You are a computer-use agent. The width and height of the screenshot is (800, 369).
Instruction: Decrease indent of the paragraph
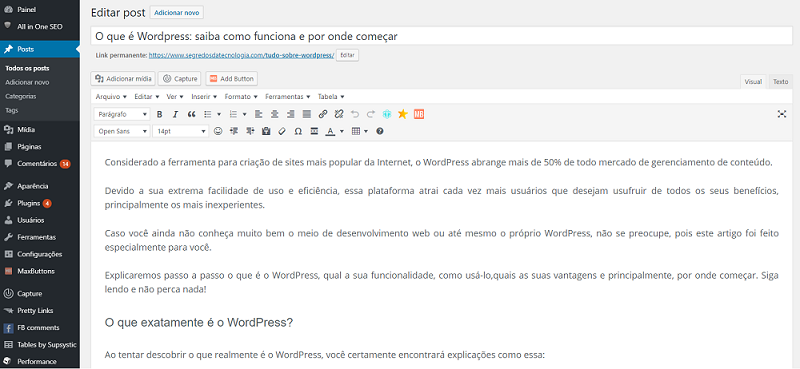pos(234,131)
